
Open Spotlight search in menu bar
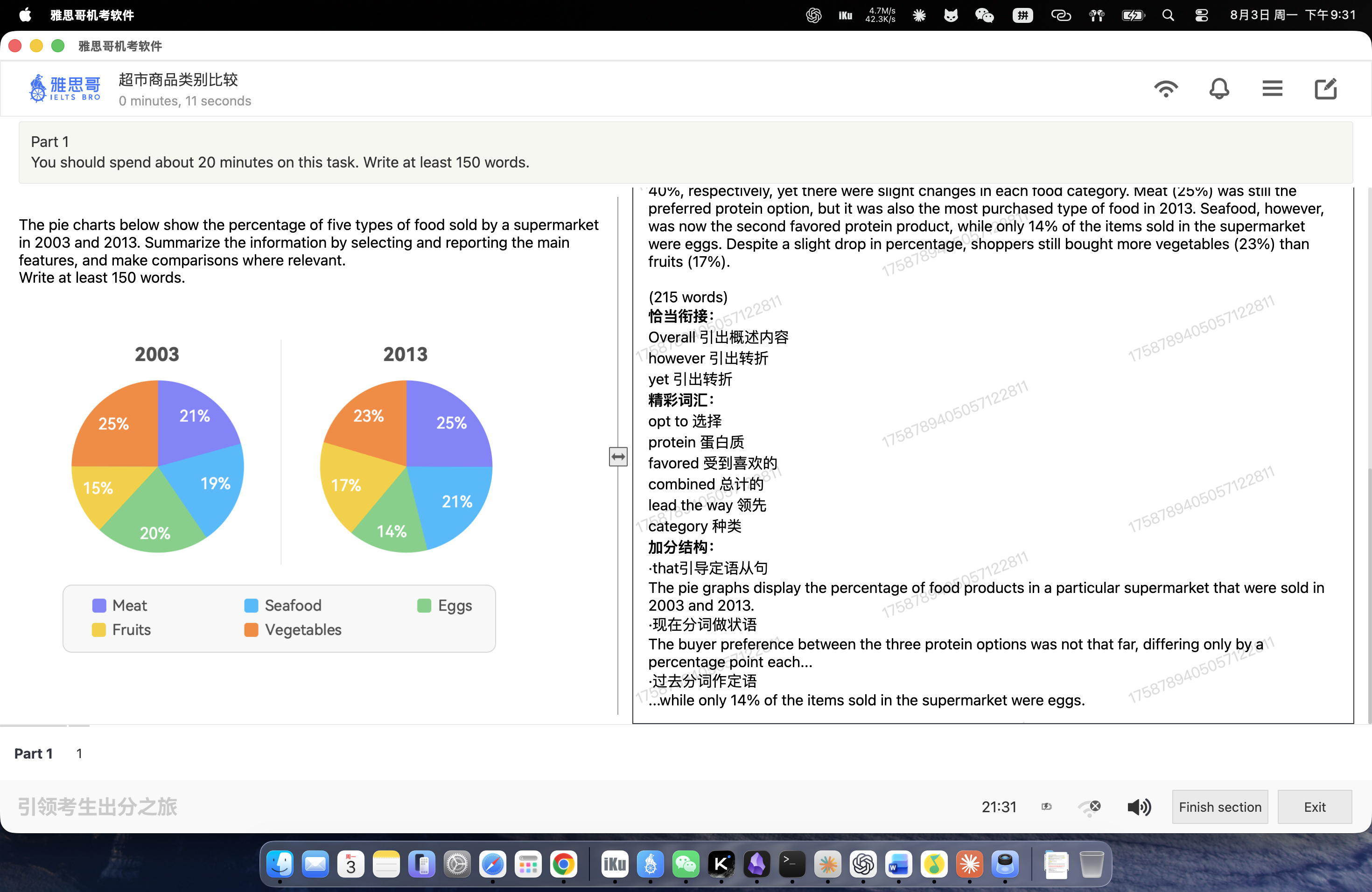(1168, 15)
